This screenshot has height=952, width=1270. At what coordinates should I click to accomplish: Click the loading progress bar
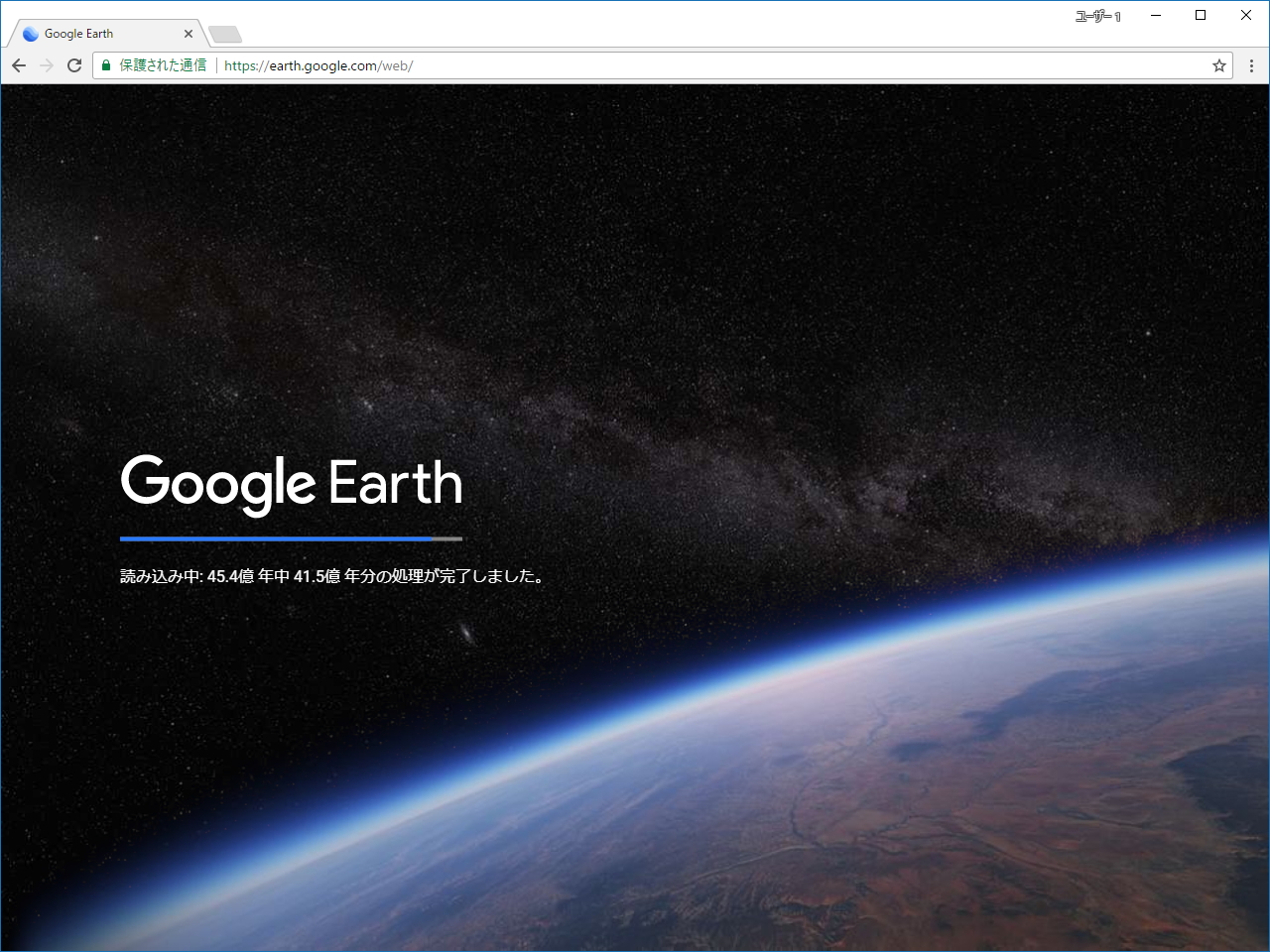pyautogui.click(x=291, y=538)
